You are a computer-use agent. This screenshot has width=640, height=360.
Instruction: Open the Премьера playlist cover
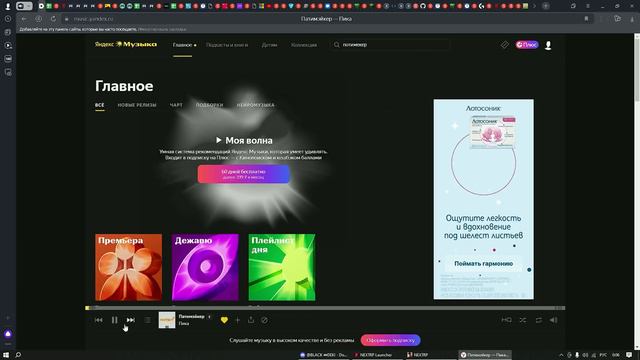click(x=129, y=267)
